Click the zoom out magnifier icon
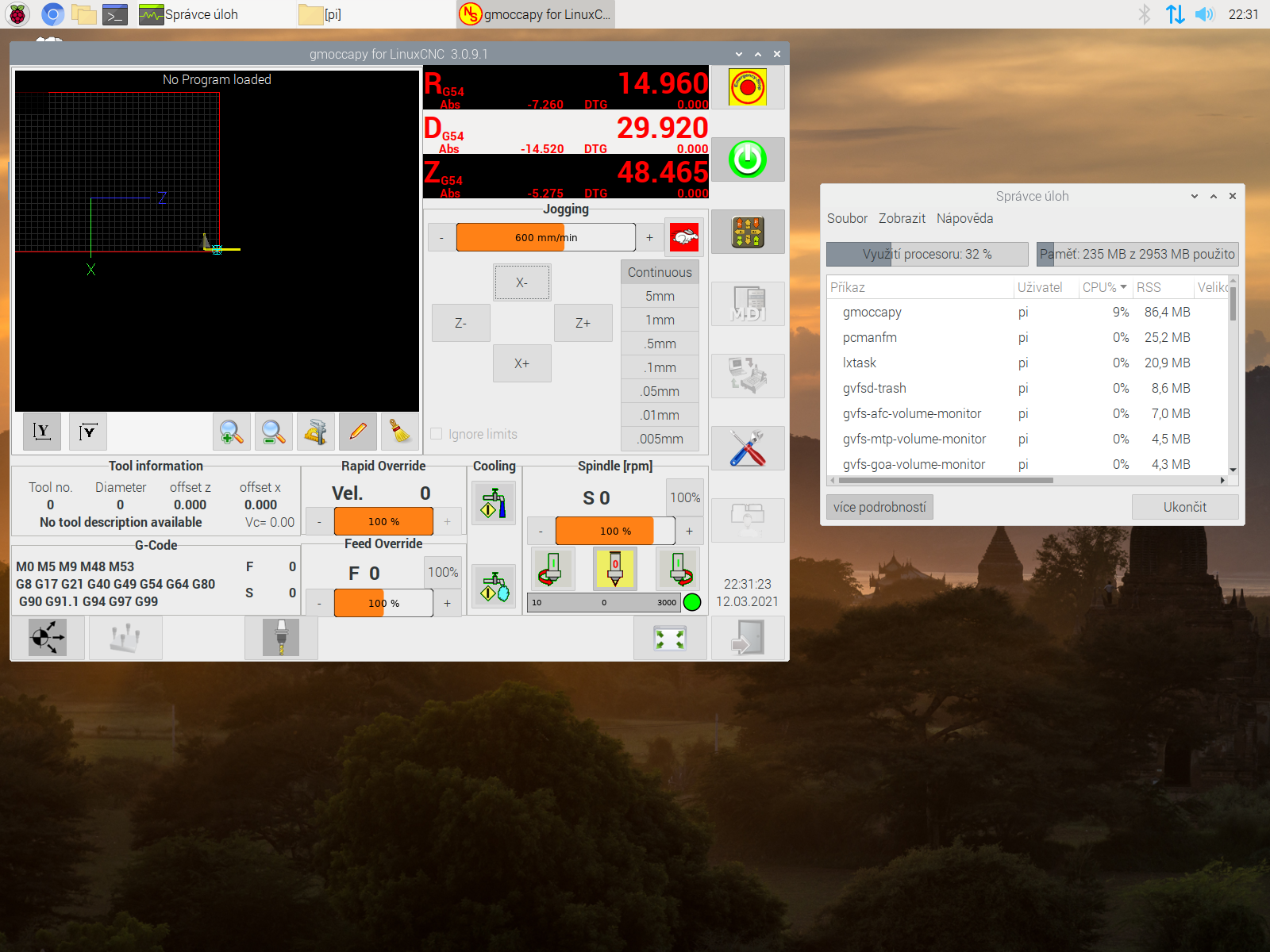Image resolution: width=1270 pixels, height=952 pixels. coord(274,432)
